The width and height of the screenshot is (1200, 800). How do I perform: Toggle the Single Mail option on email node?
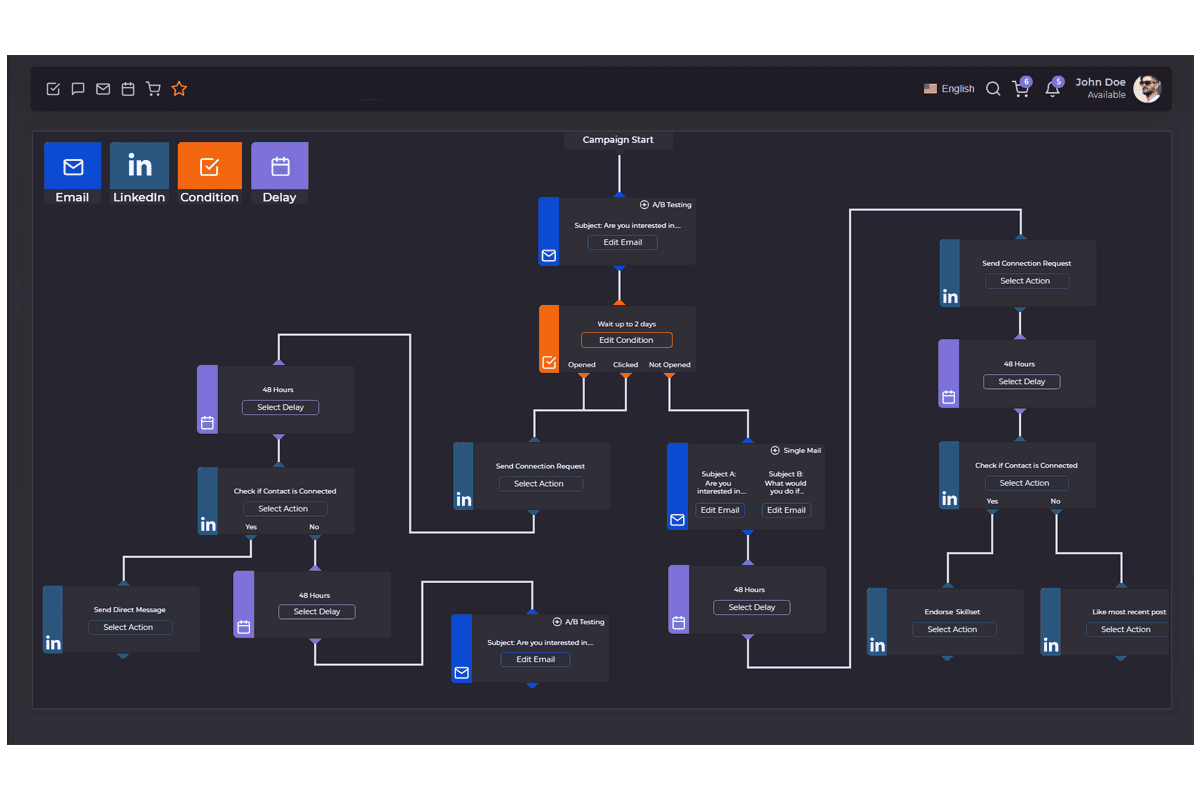(795, 451)
